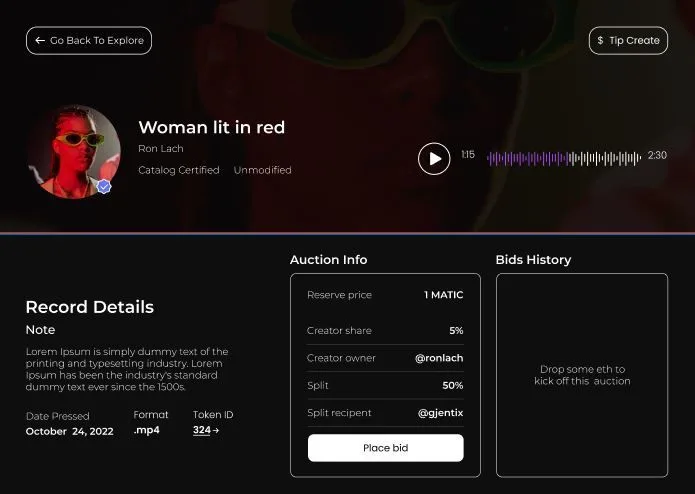Click the 1 MATIC reserve price value
This screenshot has width=695, height=494.
pyautogui.click(x=443, y=295)
